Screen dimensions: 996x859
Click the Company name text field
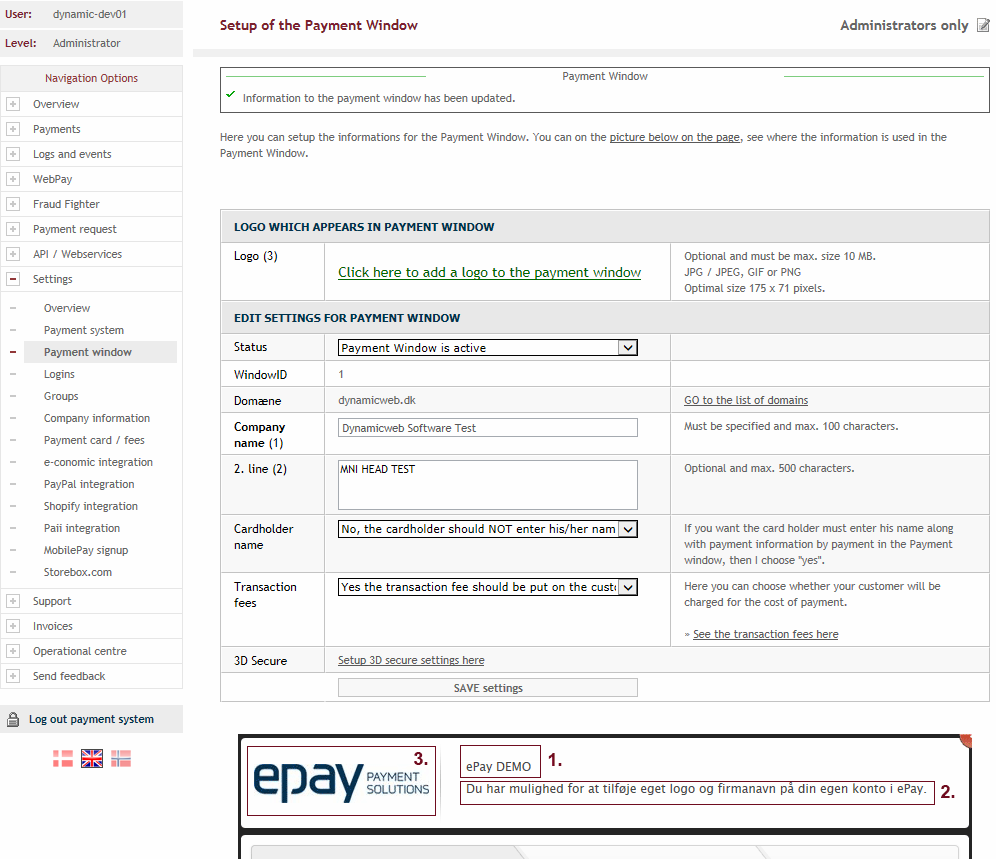point(487,428)
